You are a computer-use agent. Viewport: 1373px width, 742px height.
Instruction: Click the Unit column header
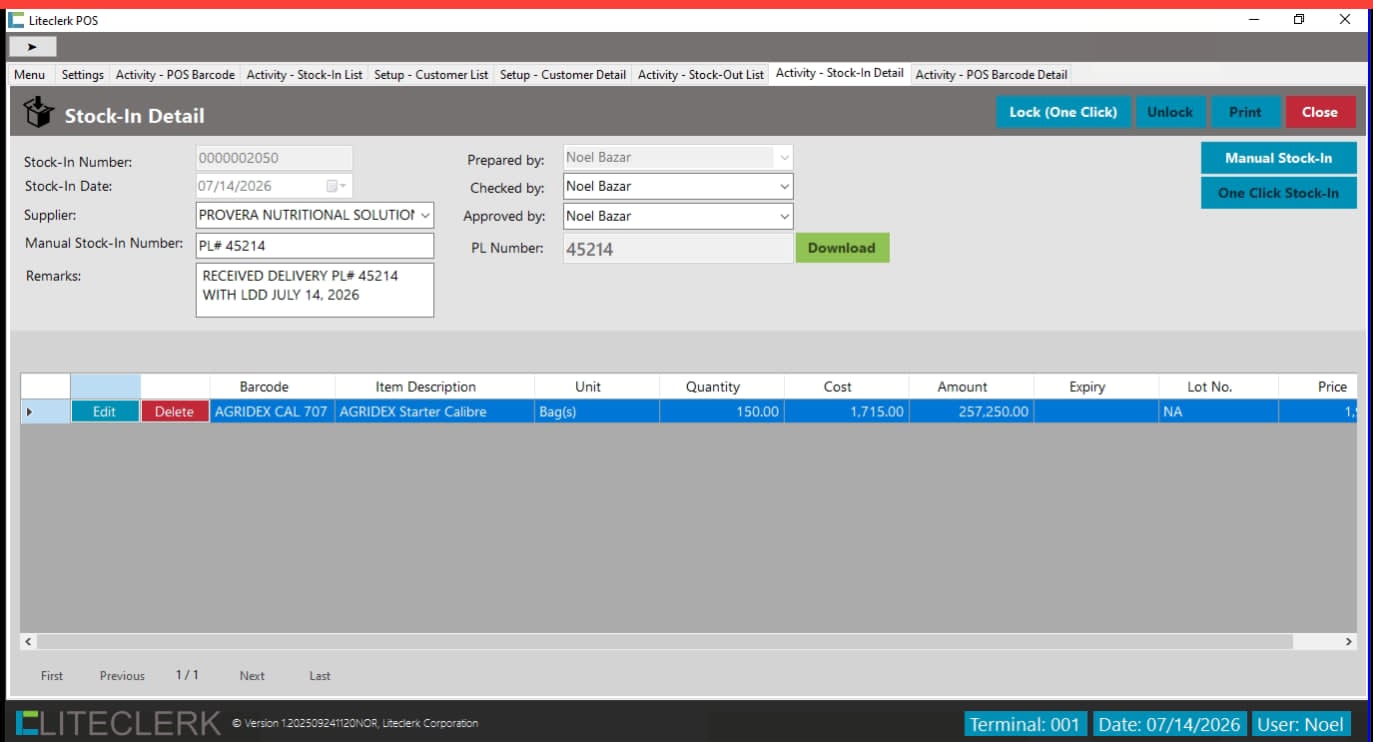pyautogui.click(x=597, y=387)
